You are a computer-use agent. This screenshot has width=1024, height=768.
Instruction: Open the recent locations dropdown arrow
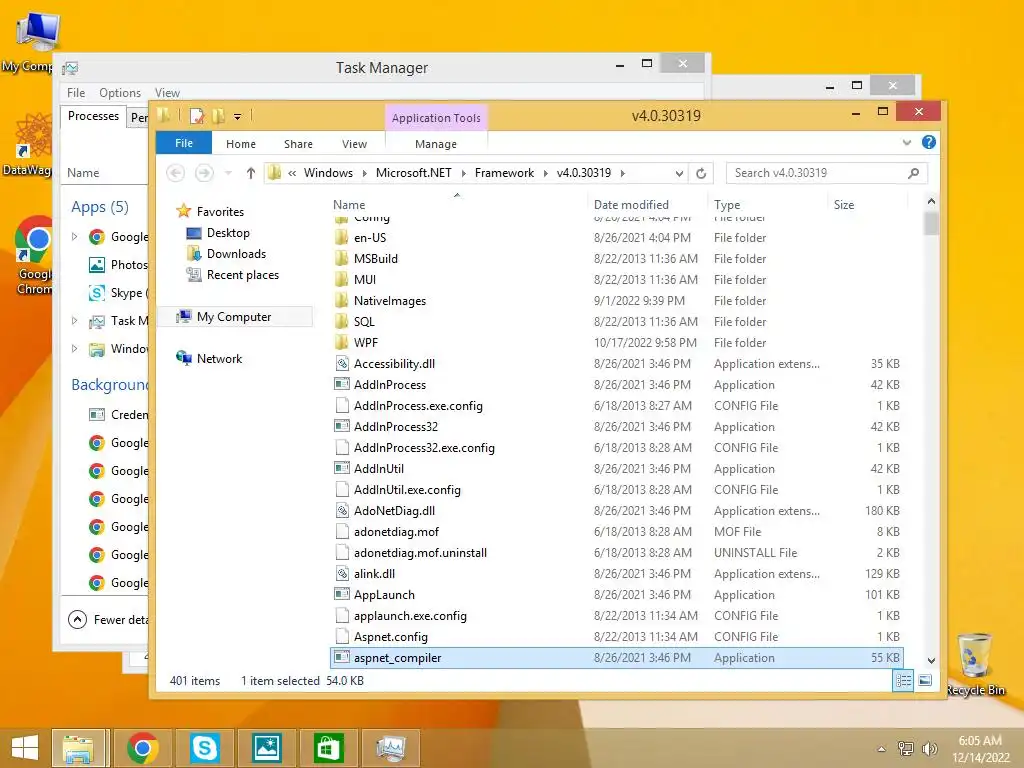point(228,173)
